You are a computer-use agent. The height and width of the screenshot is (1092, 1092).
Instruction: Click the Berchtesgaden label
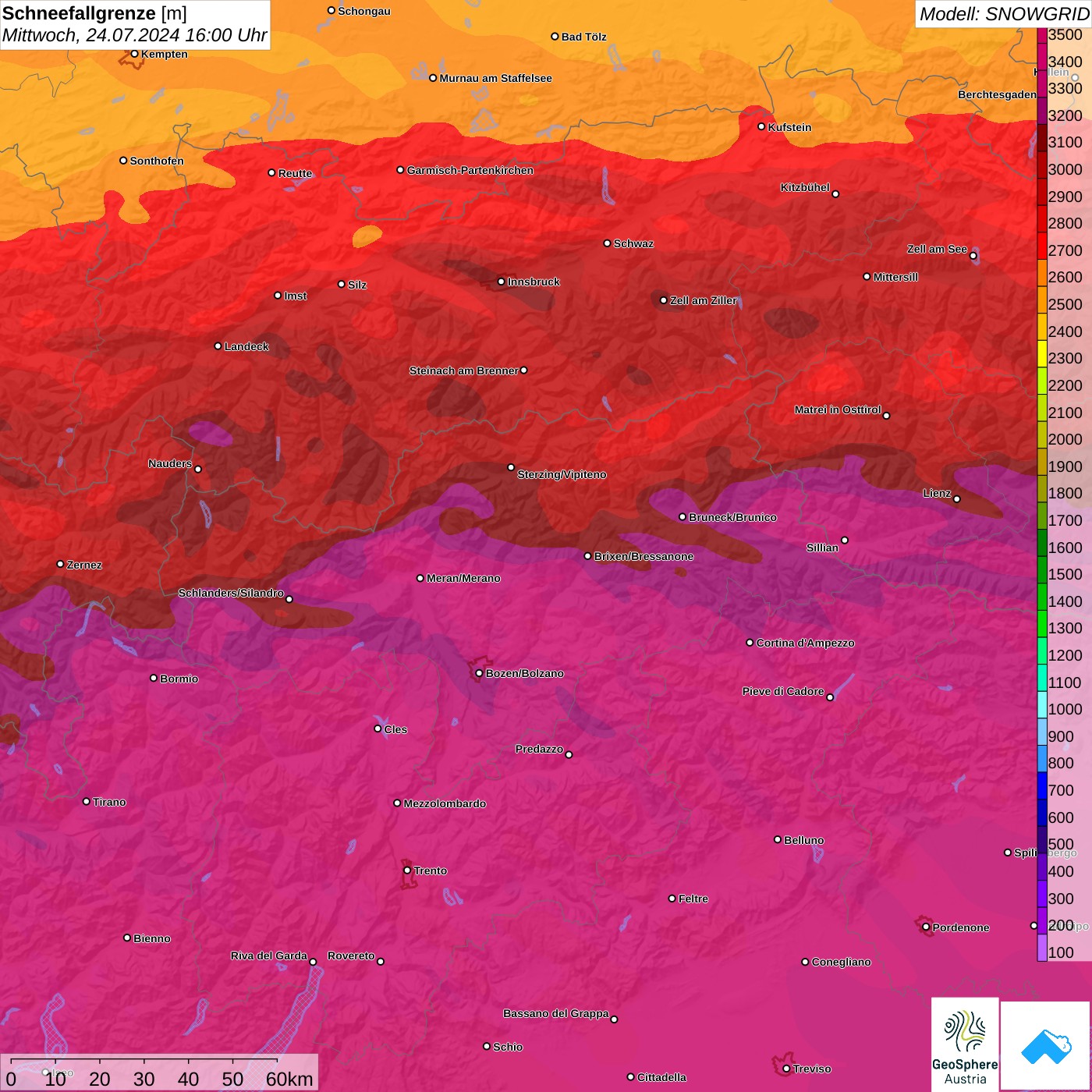click(x=998, y=94)
